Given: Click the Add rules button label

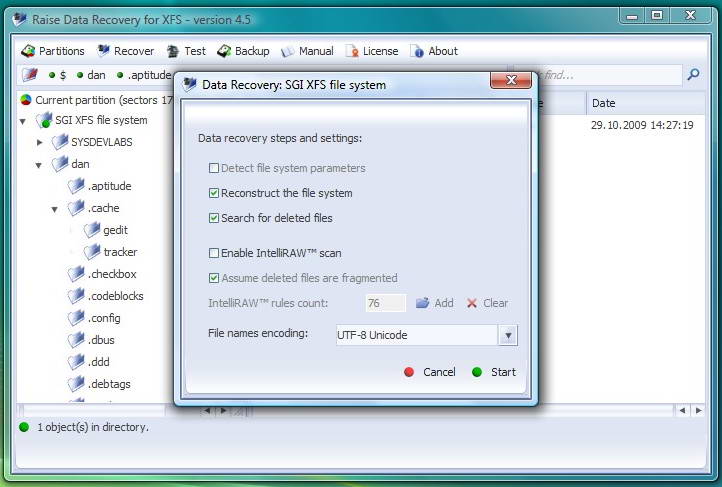Looking at the screenshot, I should (x=444, y=303).
